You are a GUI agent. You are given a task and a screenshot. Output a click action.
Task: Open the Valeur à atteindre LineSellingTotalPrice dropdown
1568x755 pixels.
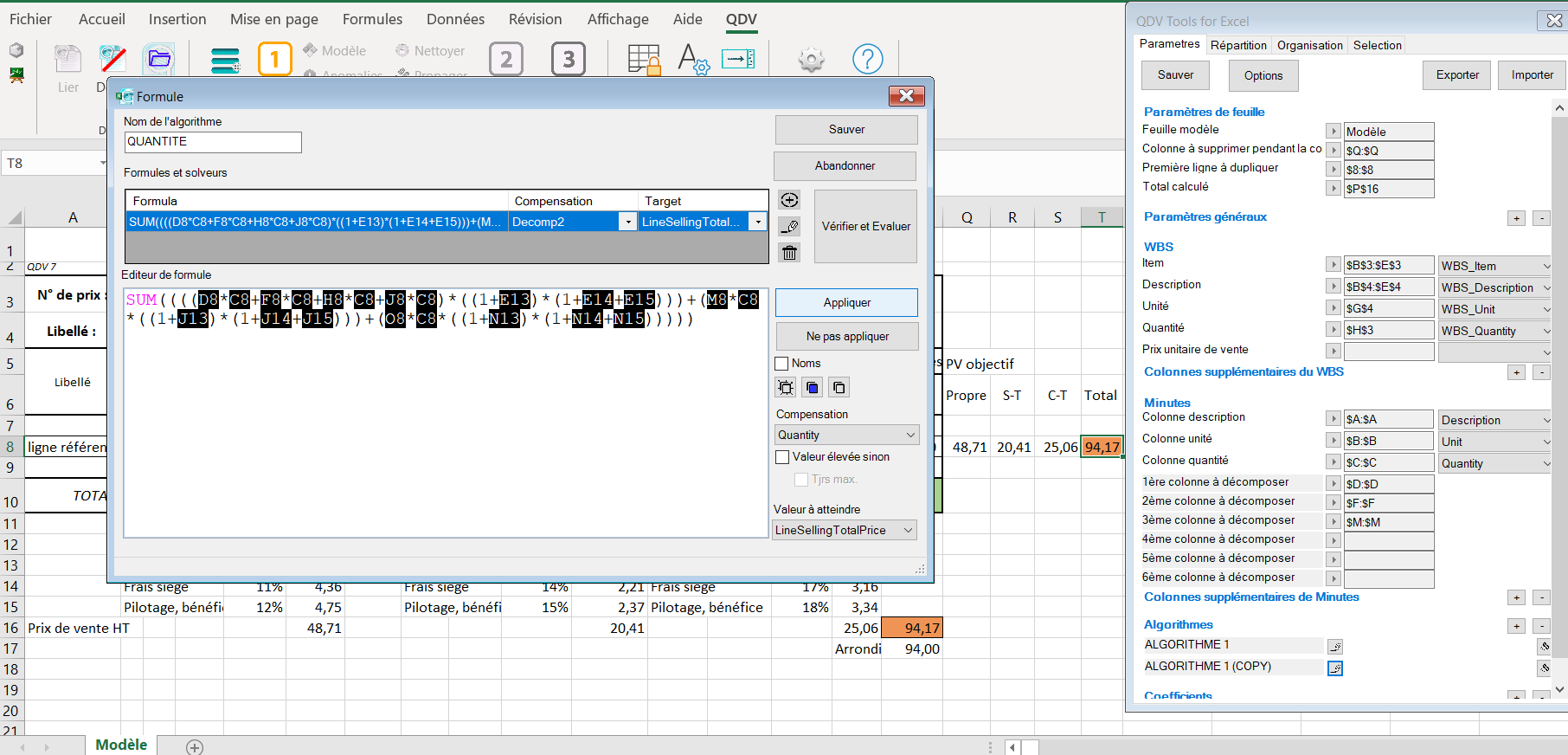coord(845,530)
